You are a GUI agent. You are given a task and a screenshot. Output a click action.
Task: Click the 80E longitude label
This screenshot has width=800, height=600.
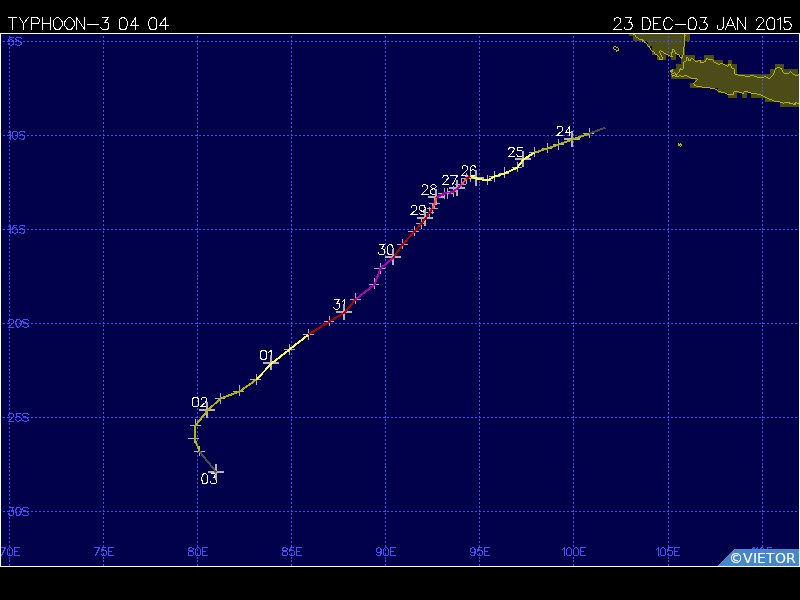[198, 552]
